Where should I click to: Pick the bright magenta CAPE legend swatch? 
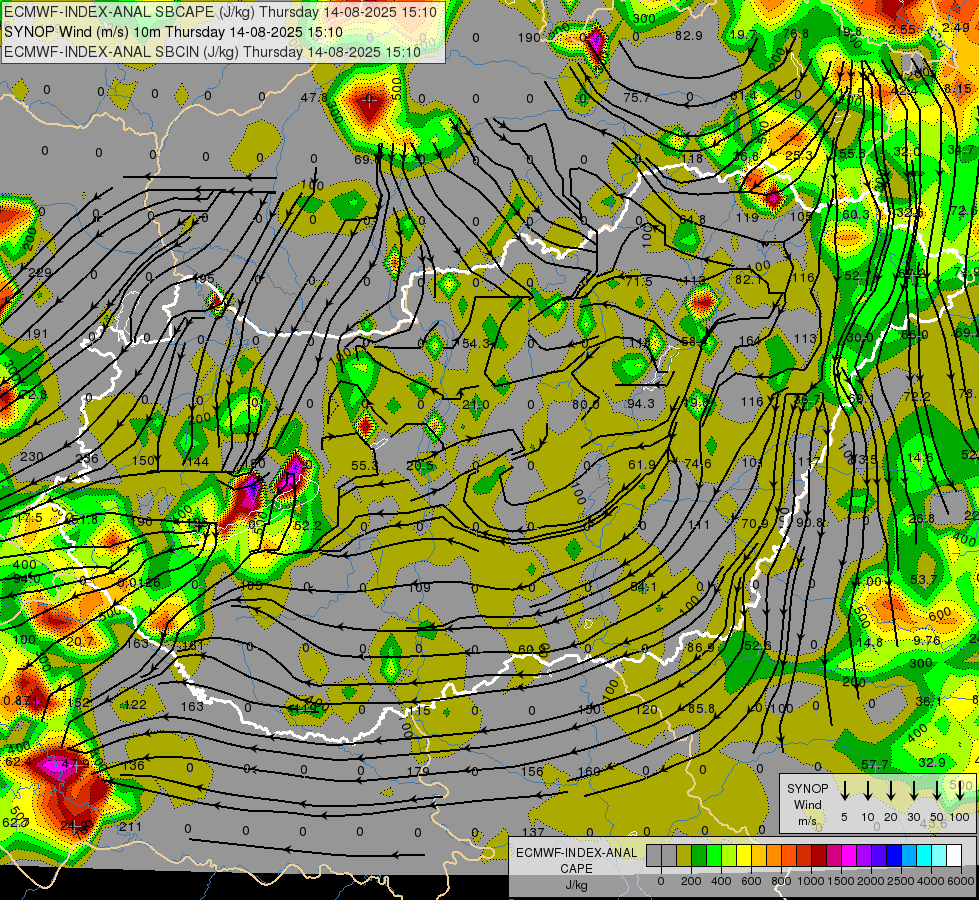849,856
